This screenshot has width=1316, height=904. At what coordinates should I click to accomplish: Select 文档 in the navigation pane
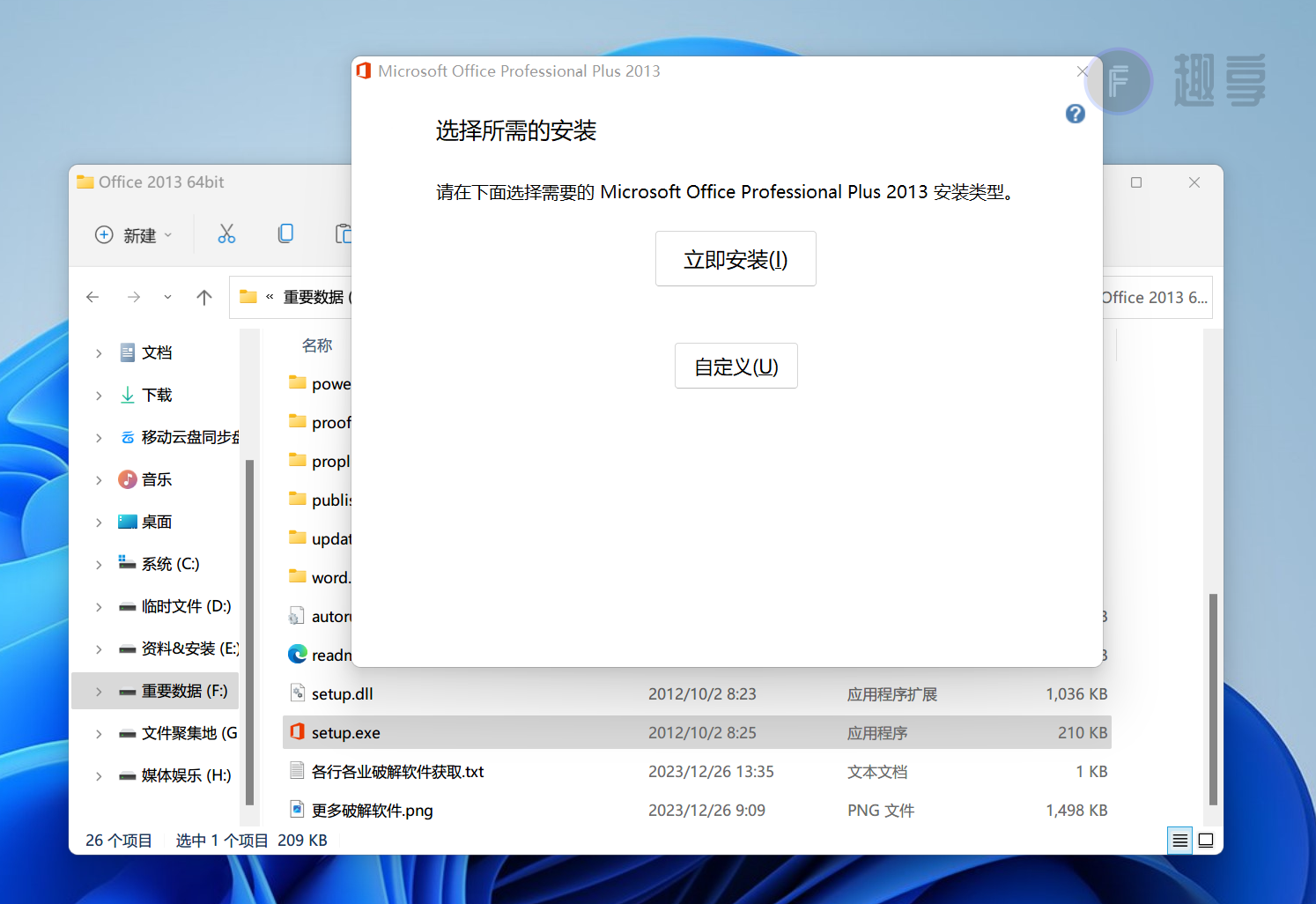156,352
